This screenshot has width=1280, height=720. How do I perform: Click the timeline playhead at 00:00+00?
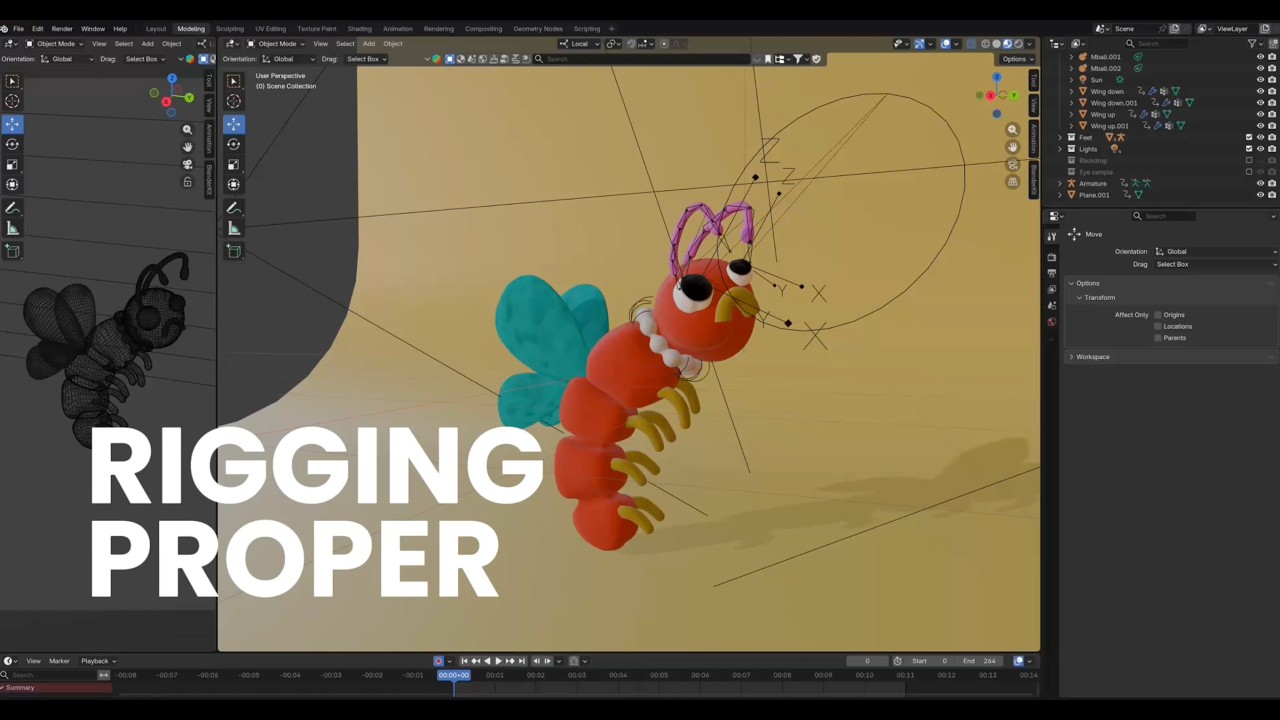(453, 675)
